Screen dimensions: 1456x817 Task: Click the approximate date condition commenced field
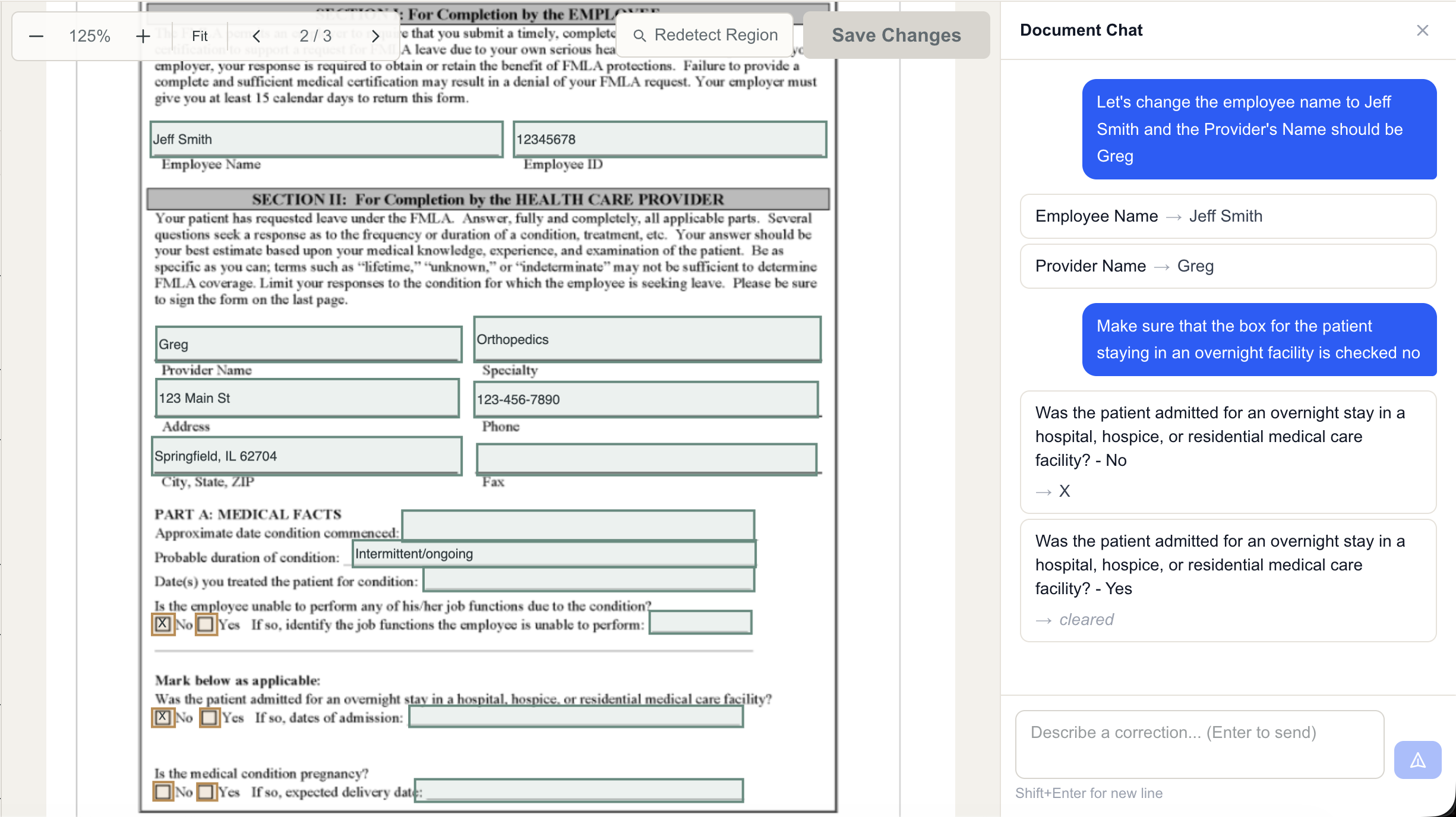578,525
